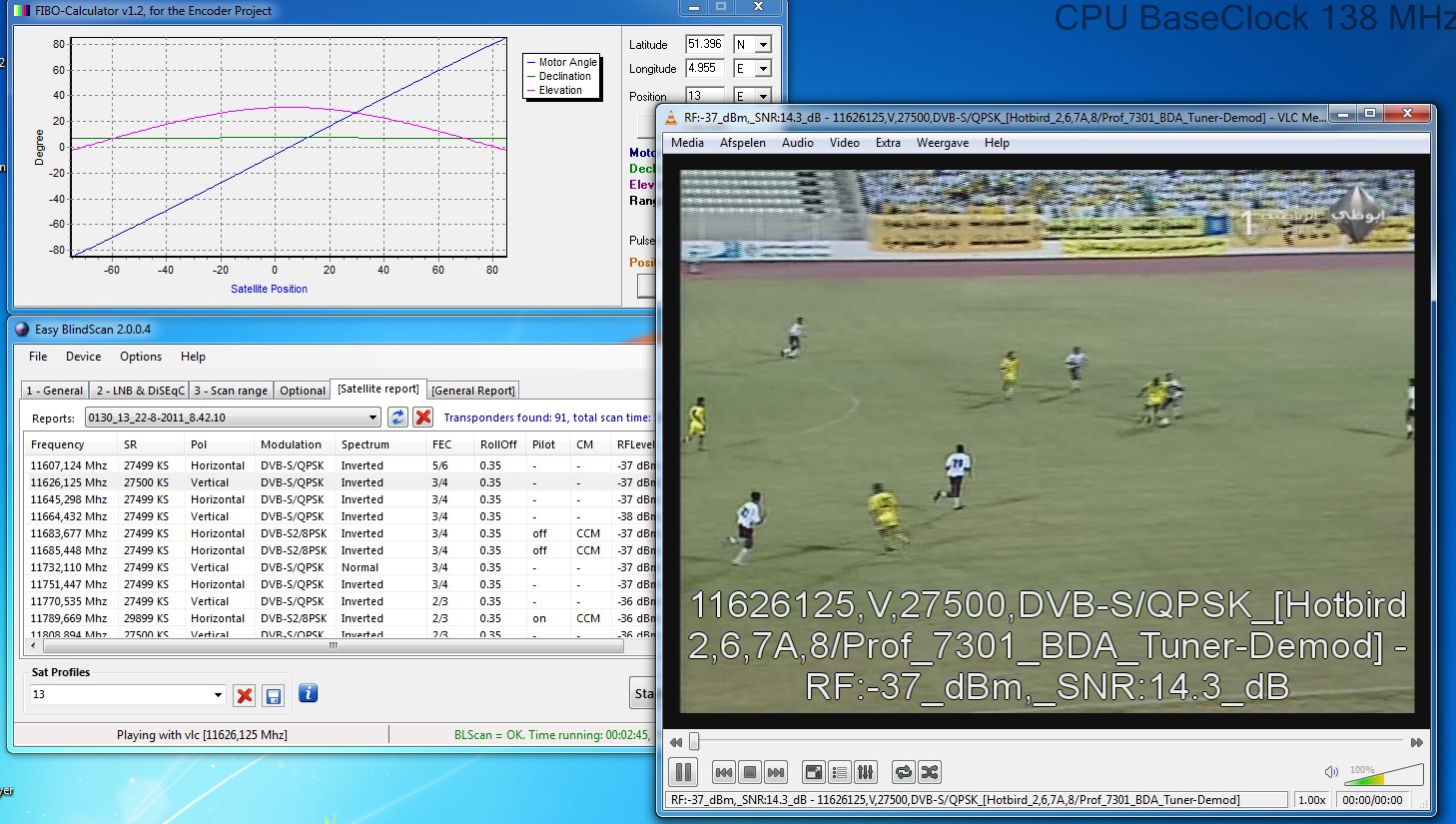Image resolution: width=1456 pixels, height=824 pixels.
Task: Switch to Optional tab
Action: point(303,391)
